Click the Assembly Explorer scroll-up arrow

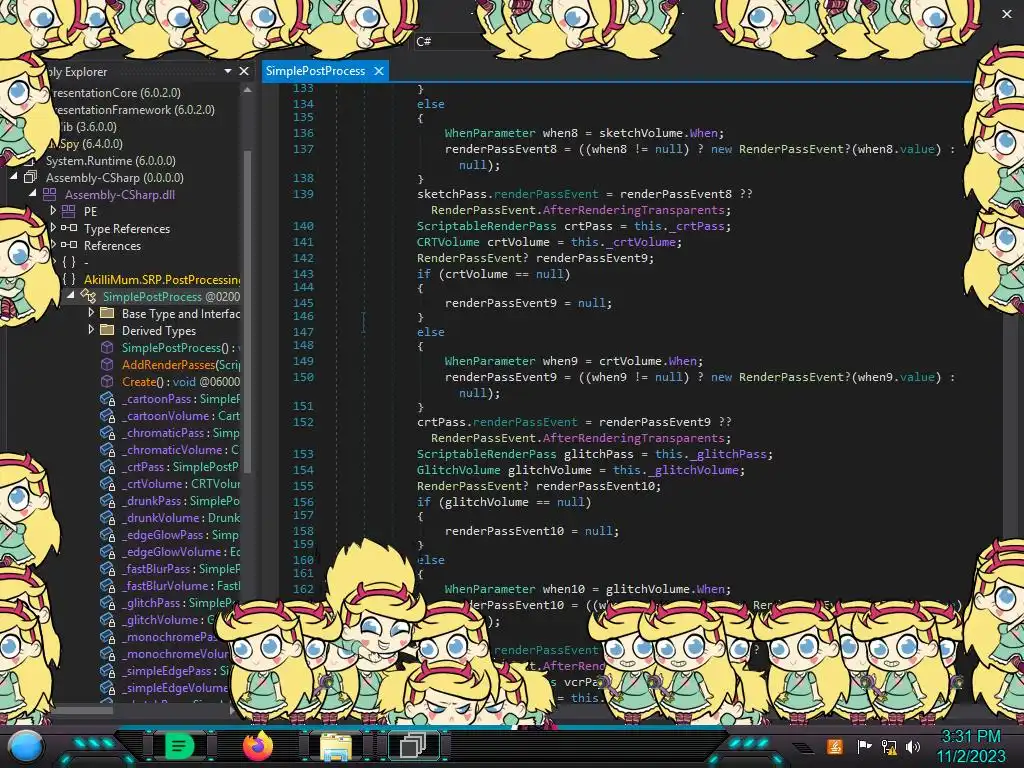tap(248, 90)
